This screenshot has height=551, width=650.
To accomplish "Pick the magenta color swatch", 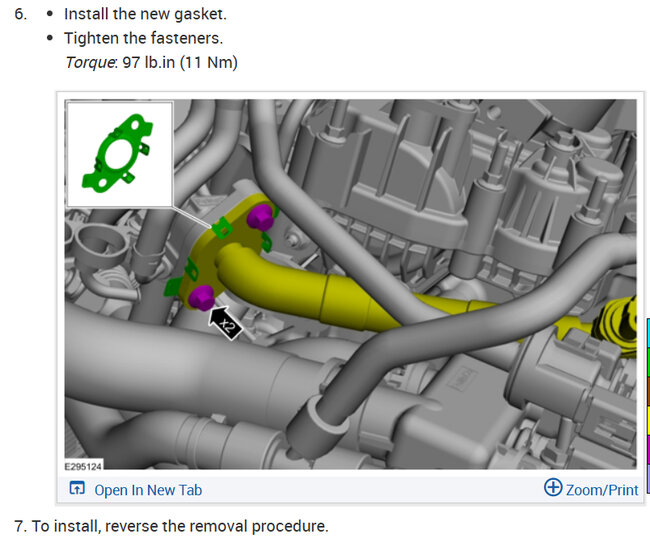I will (x=648, y=449).
